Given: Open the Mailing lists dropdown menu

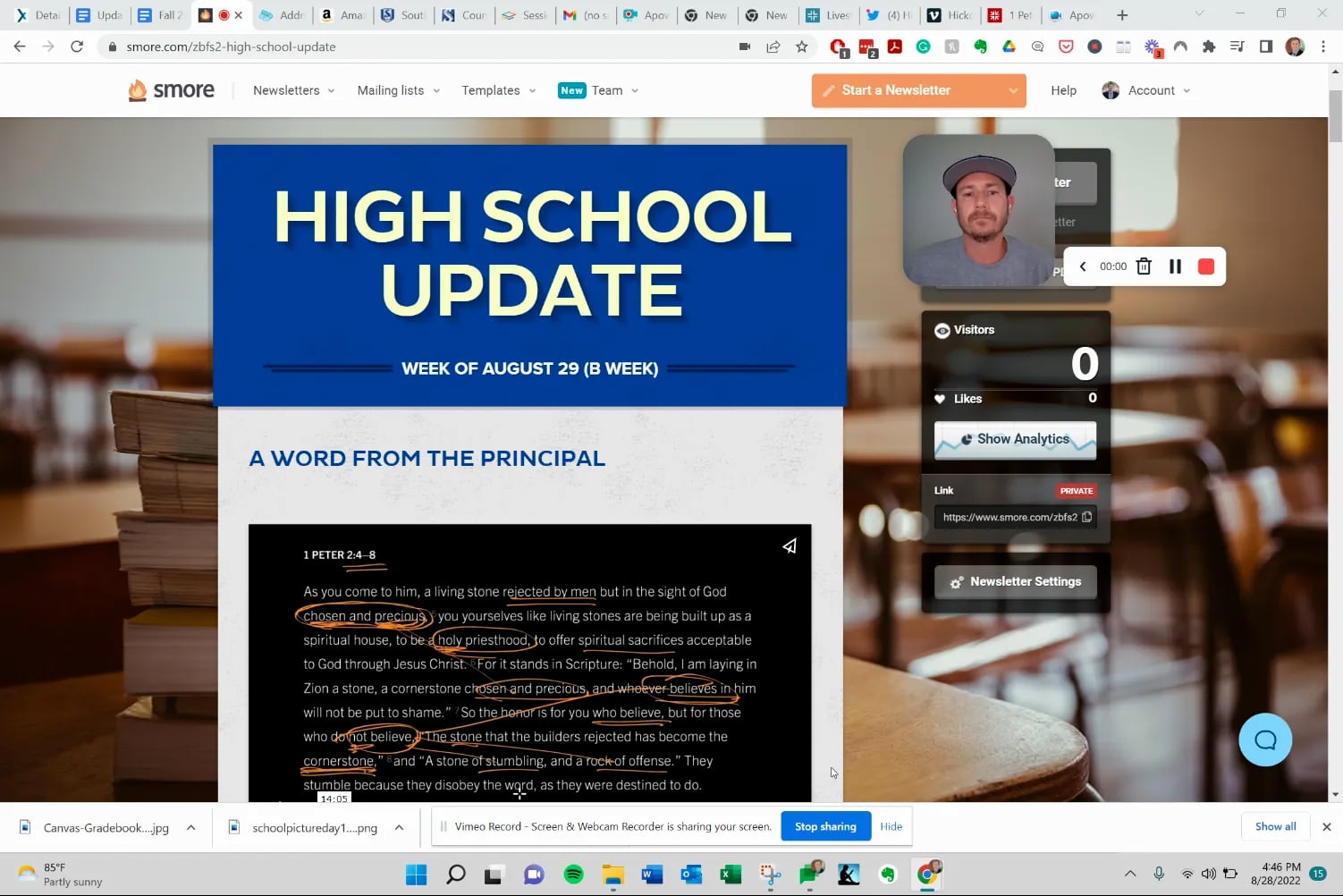Looking at the screenshot, I should (x=399, y=90).
